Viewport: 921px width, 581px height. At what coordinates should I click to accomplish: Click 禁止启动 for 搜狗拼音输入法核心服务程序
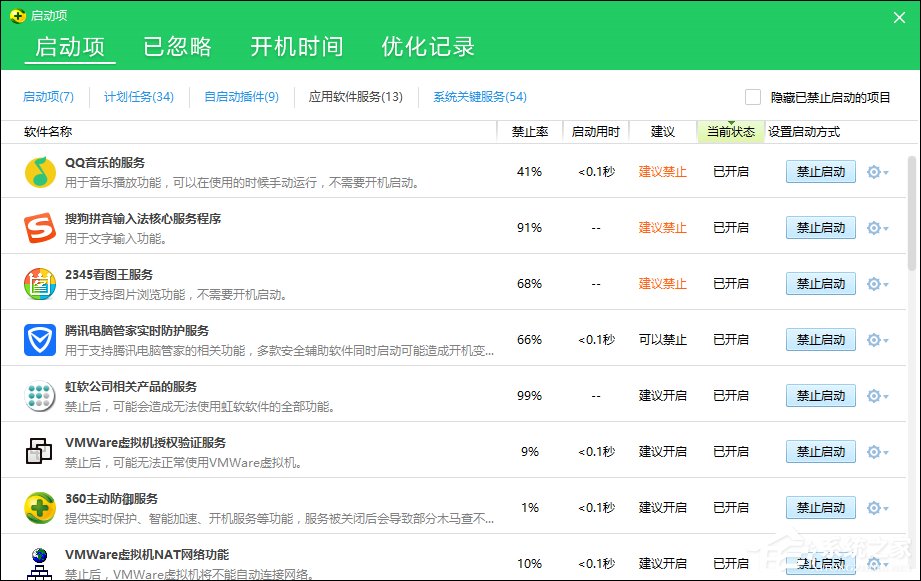[x=820, y=227]
